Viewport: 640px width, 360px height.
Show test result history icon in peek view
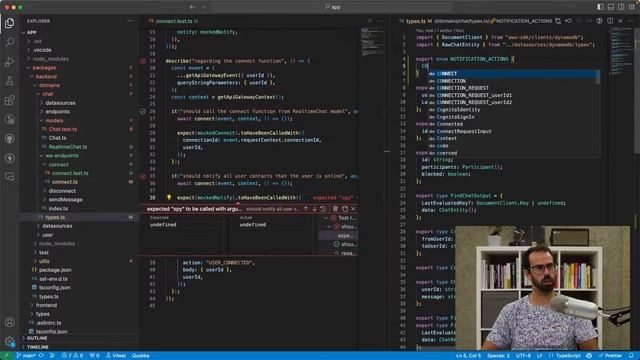click(323, 209)
